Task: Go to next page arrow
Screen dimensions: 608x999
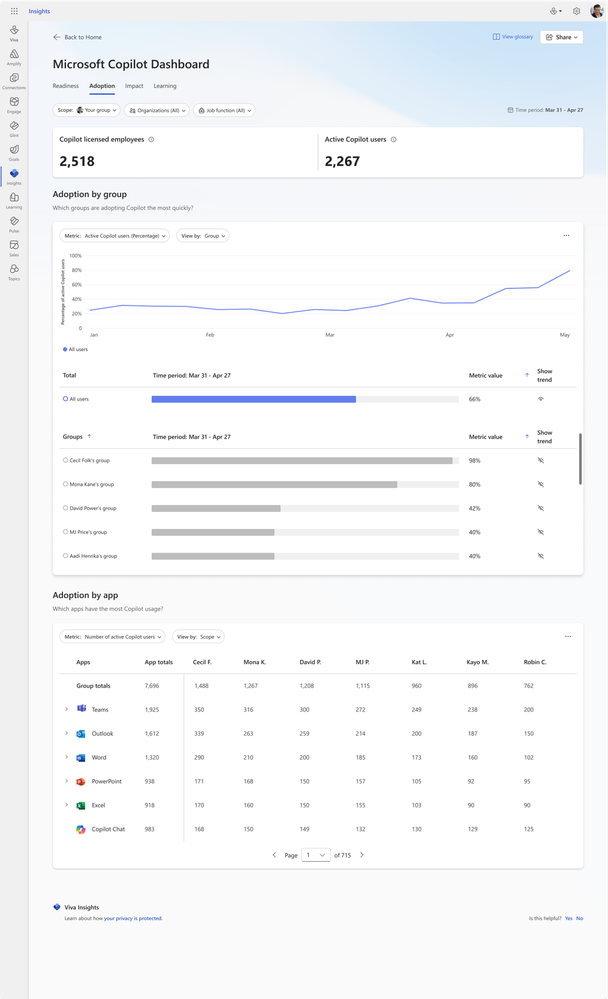Action: pyautogui.click(x=362, y=855)
